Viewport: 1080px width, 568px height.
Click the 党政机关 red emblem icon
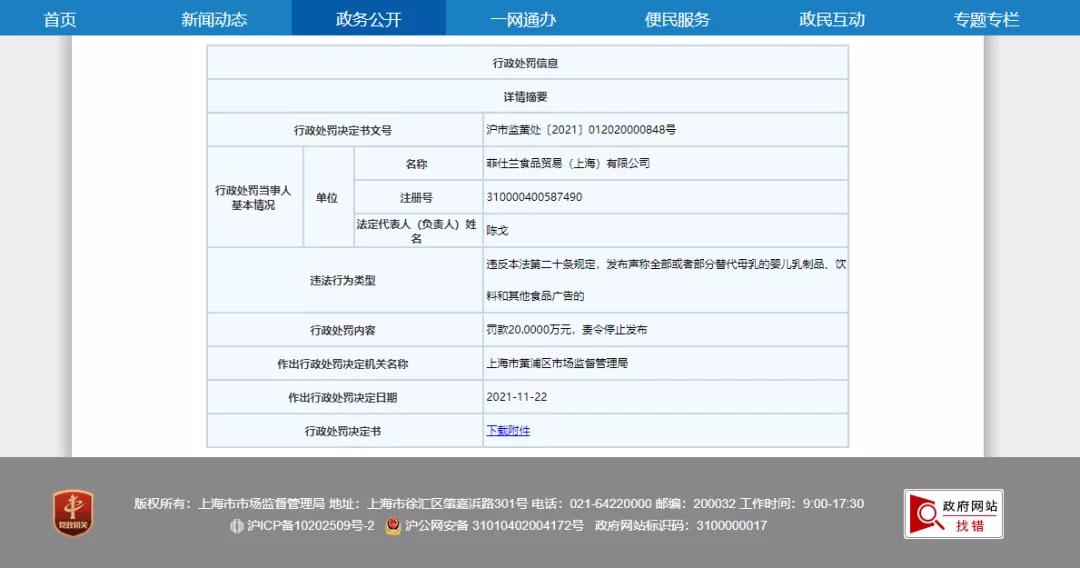click(x=73, y=513)
